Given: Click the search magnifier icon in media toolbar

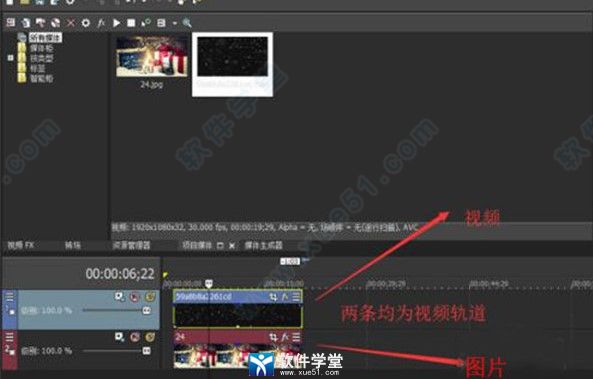Looking at the screenshot, I should tap(187, 23).
